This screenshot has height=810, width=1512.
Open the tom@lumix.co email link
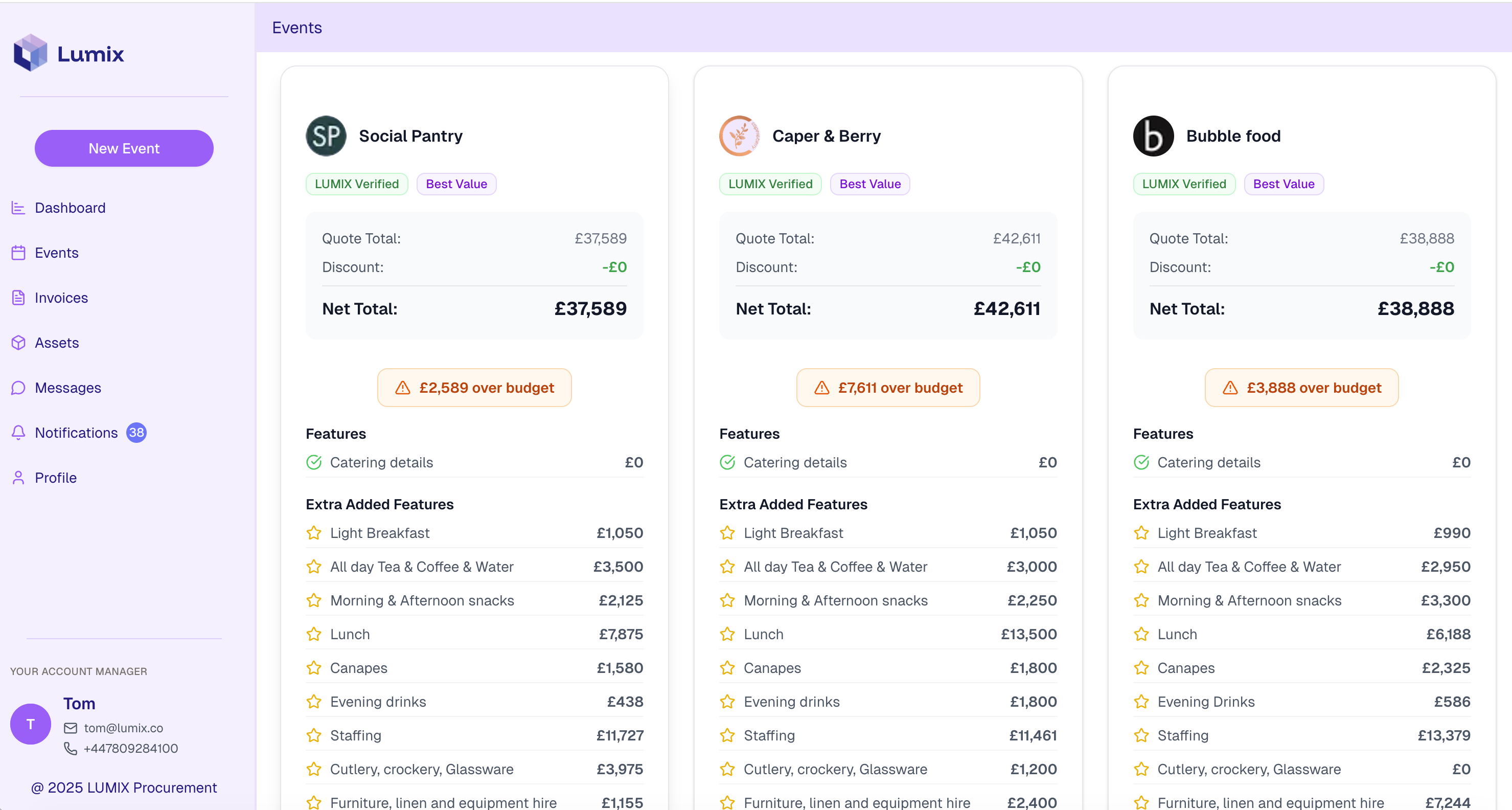point(123,728)
